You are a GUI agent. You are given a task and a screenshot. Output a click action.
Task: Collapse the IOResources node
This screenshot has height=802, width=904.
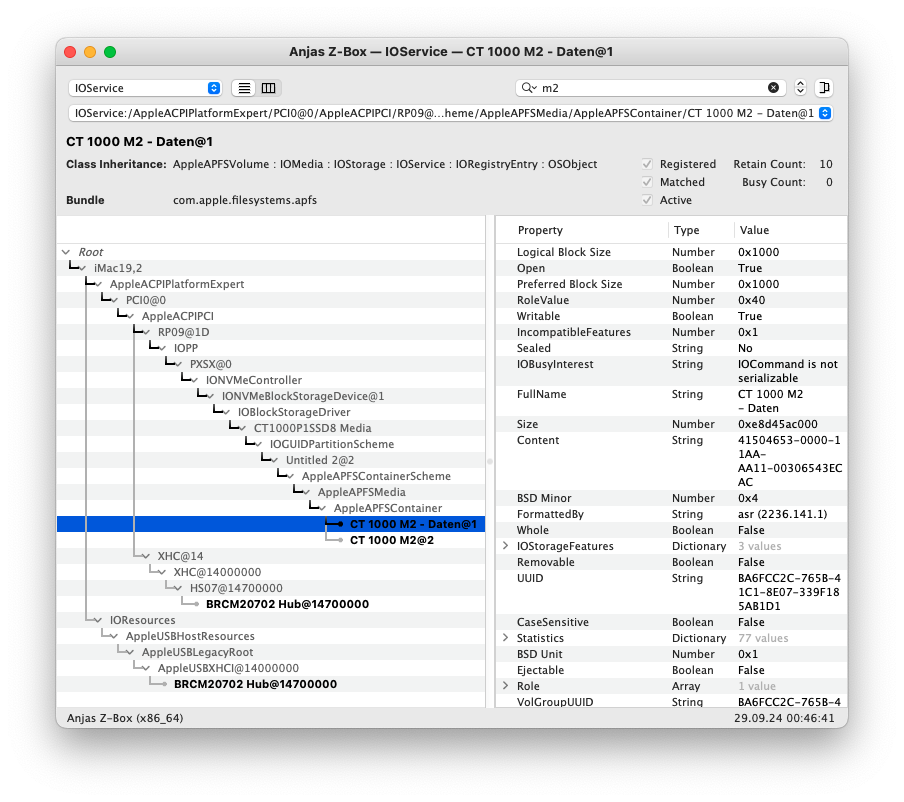(99, 620)
